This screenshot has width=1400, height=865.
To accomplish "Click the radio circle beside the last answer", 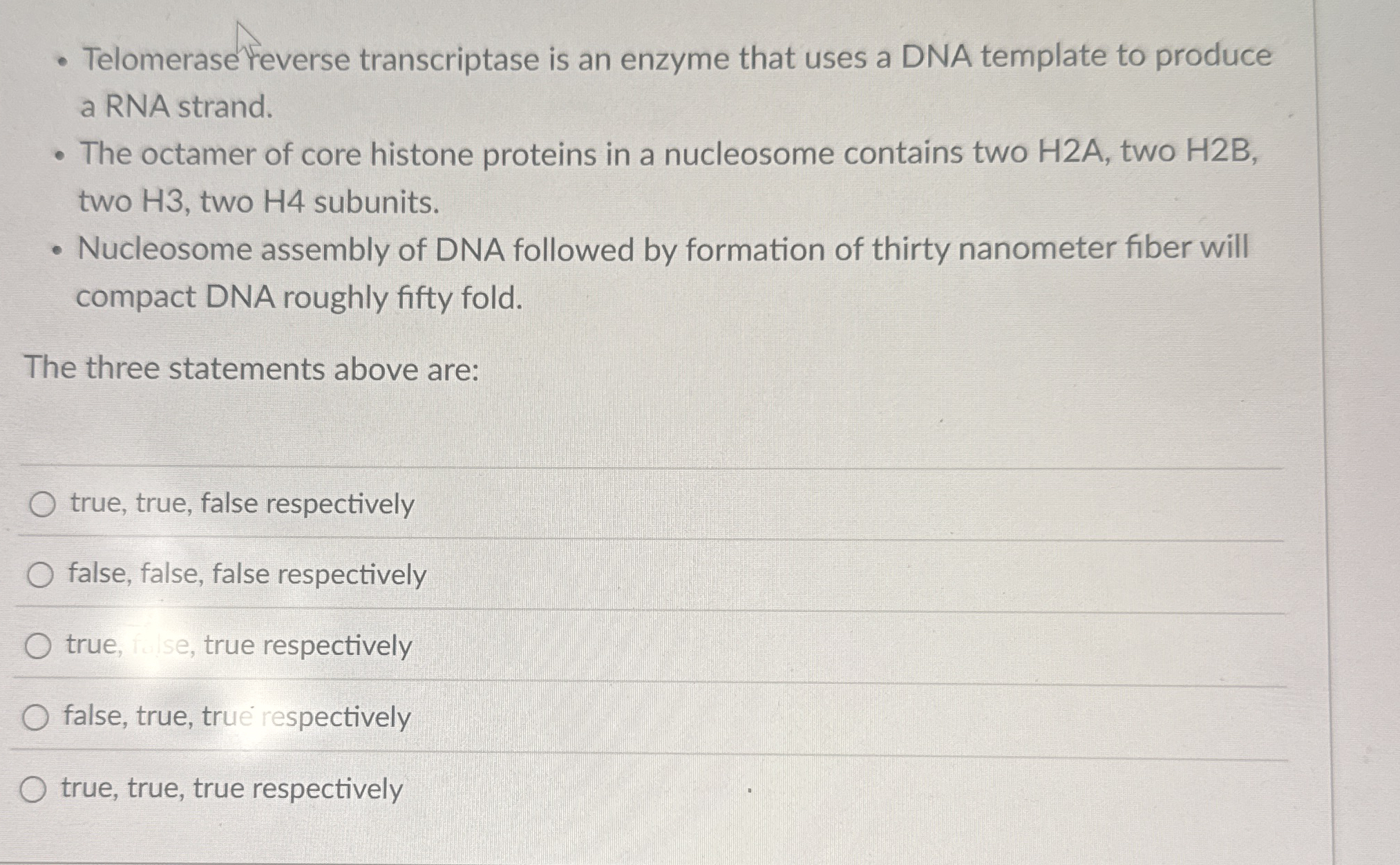I will [35, 789].
